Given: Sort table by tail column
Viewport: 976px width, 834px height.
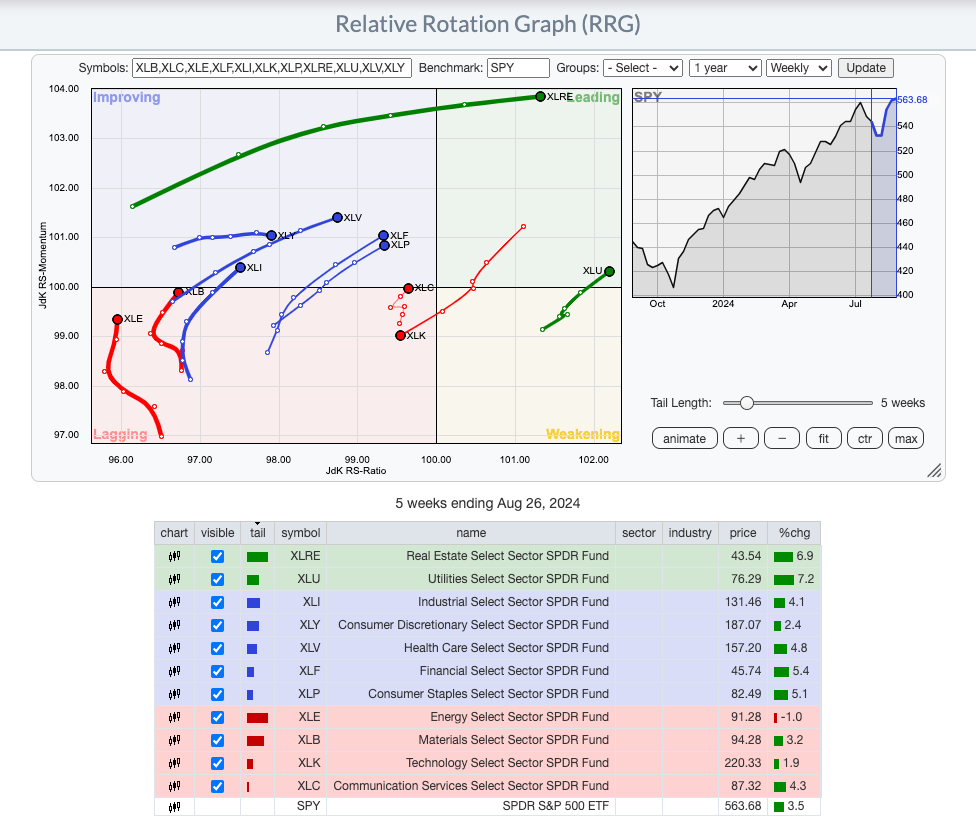Looking at the screenshot, I should coord(258,533).
